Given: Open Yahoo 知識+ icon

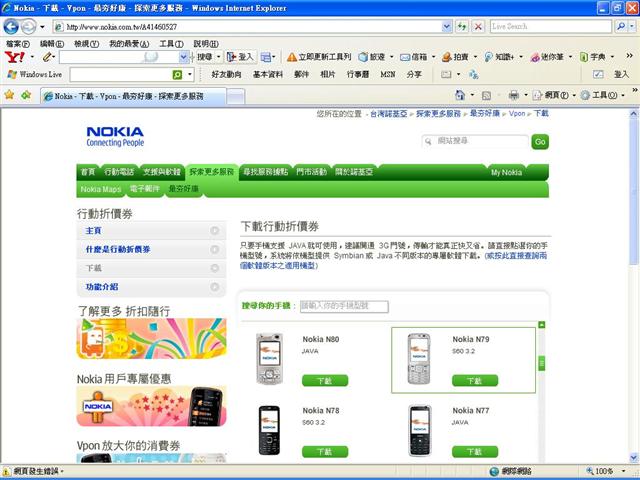Looking at the screenshot, I should point(488,57).
